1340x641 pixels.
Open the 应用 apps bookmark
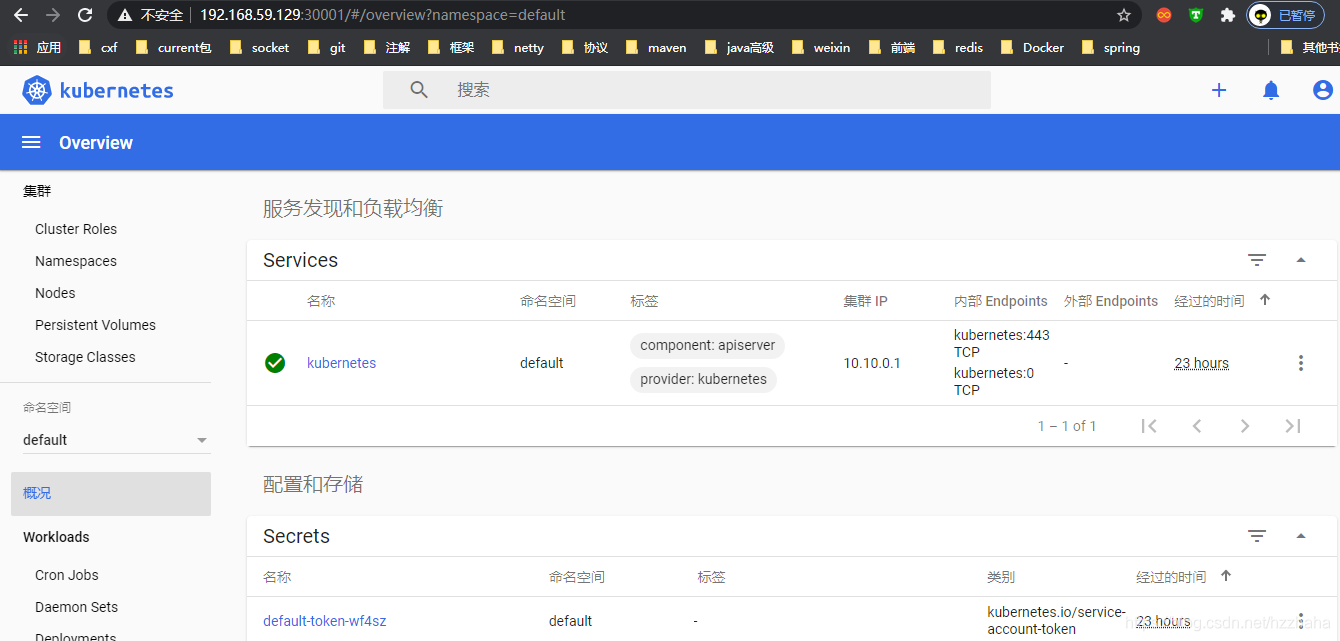point(37,47)
